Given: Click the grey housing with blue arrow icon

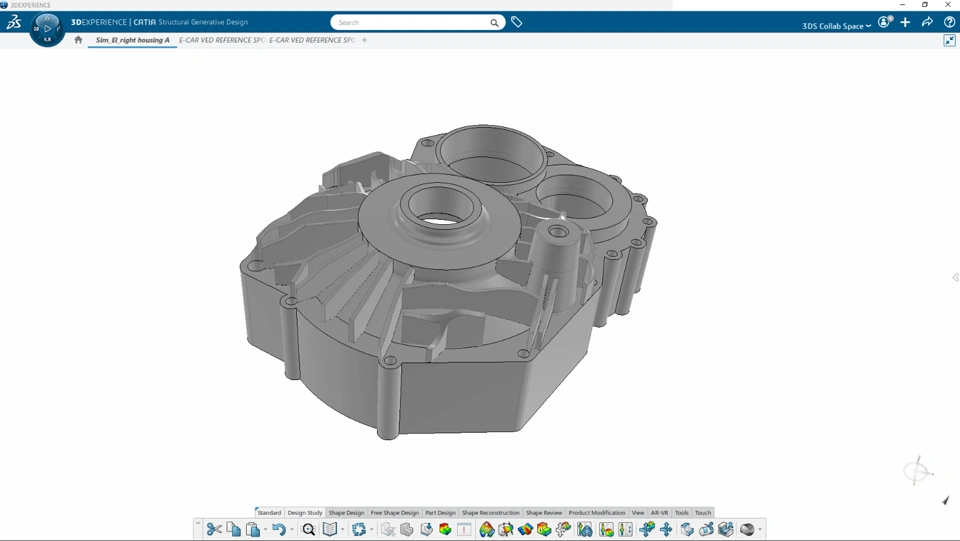Looking at the screenshot, I should tap(726, 529).
